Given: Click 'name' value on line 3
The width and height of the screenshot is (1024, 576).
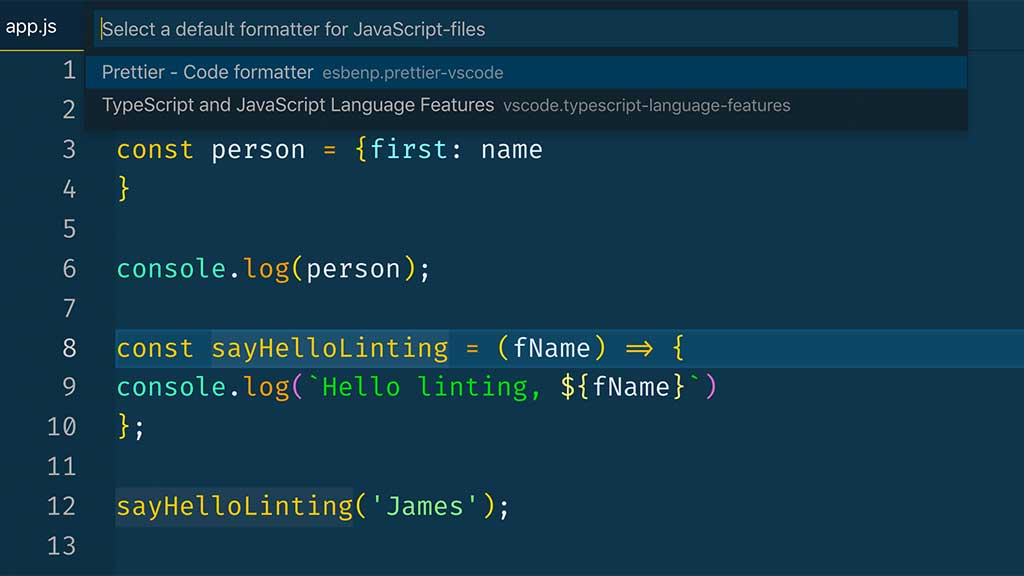Looking at the screenshot, I should [x=511, y=150].
